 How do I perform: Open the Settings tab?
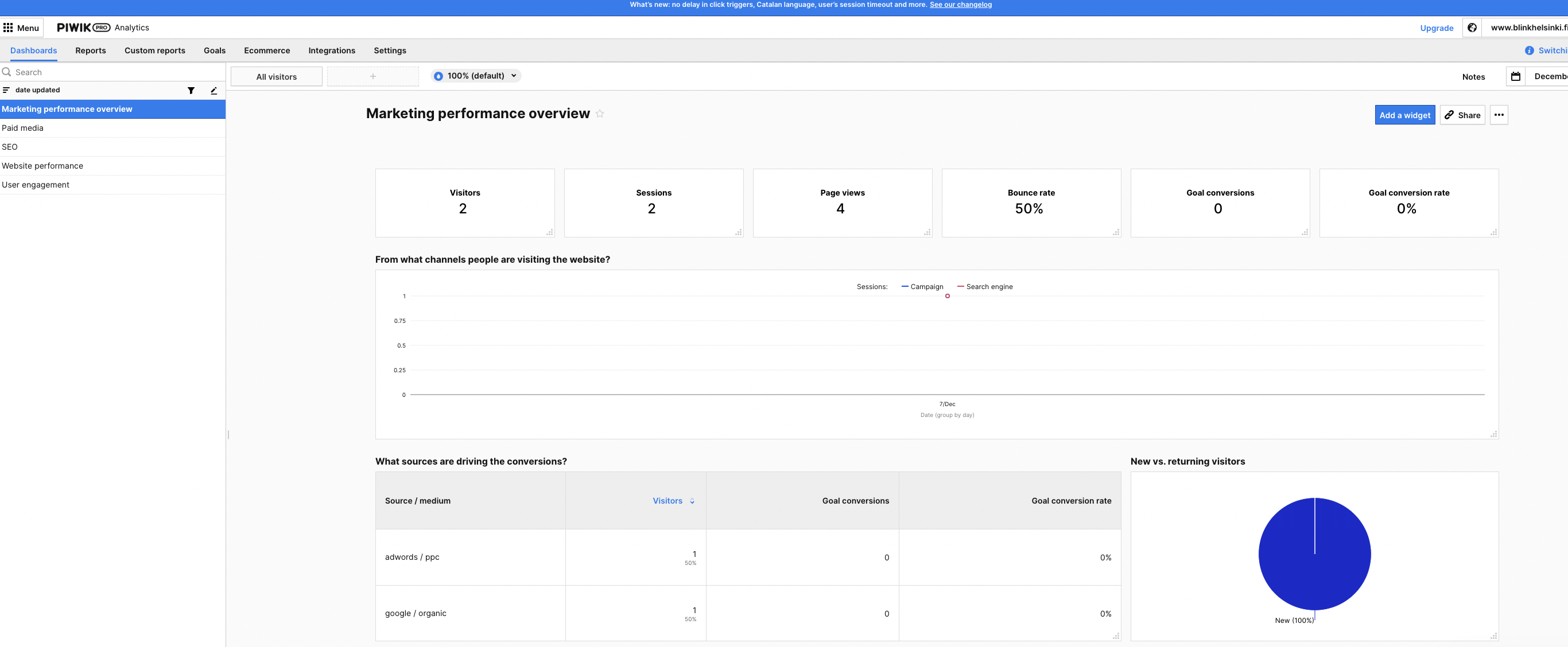click(390, 50)
